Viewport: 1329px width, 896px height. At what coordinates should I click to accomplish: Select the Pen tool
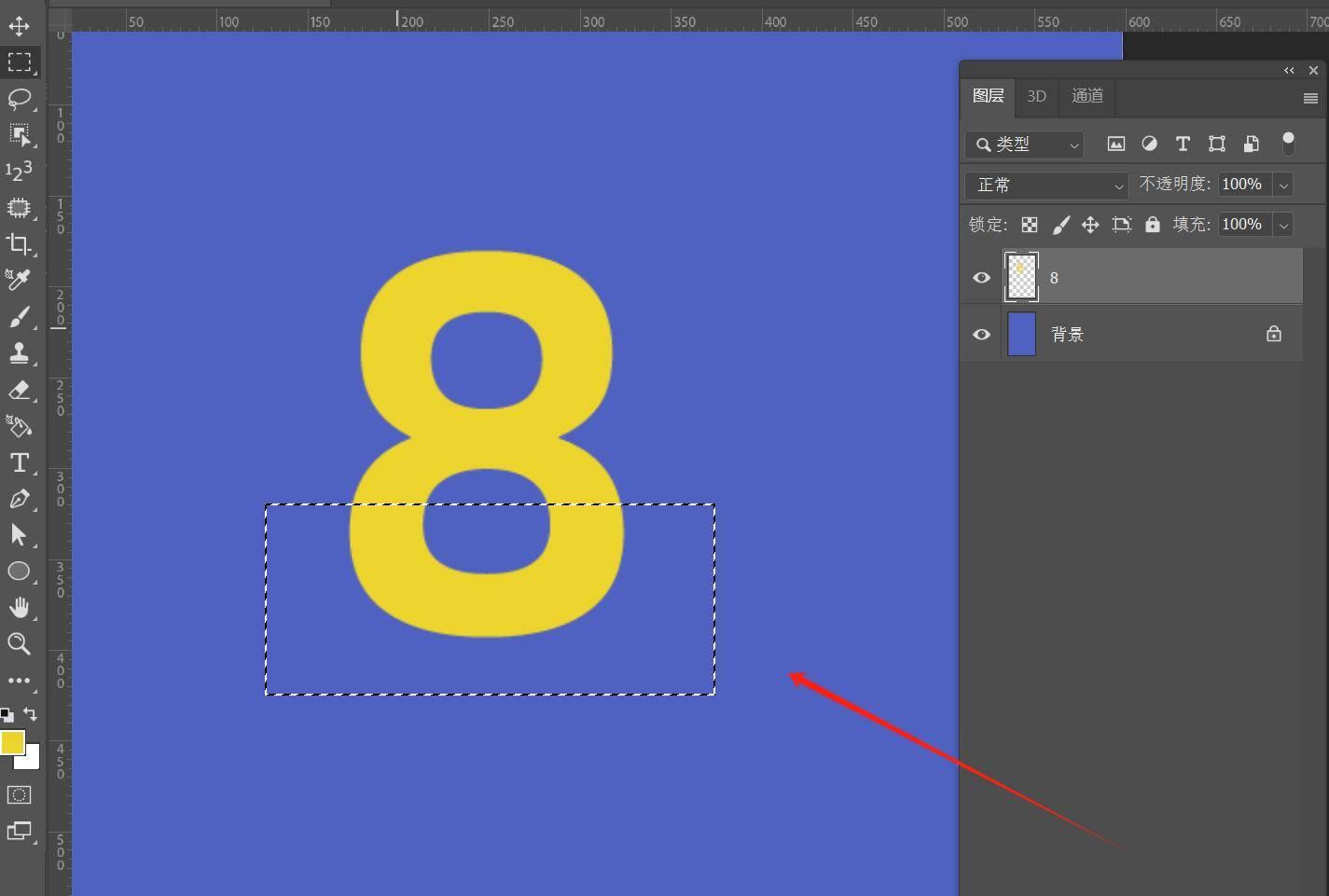click(19, 499)
